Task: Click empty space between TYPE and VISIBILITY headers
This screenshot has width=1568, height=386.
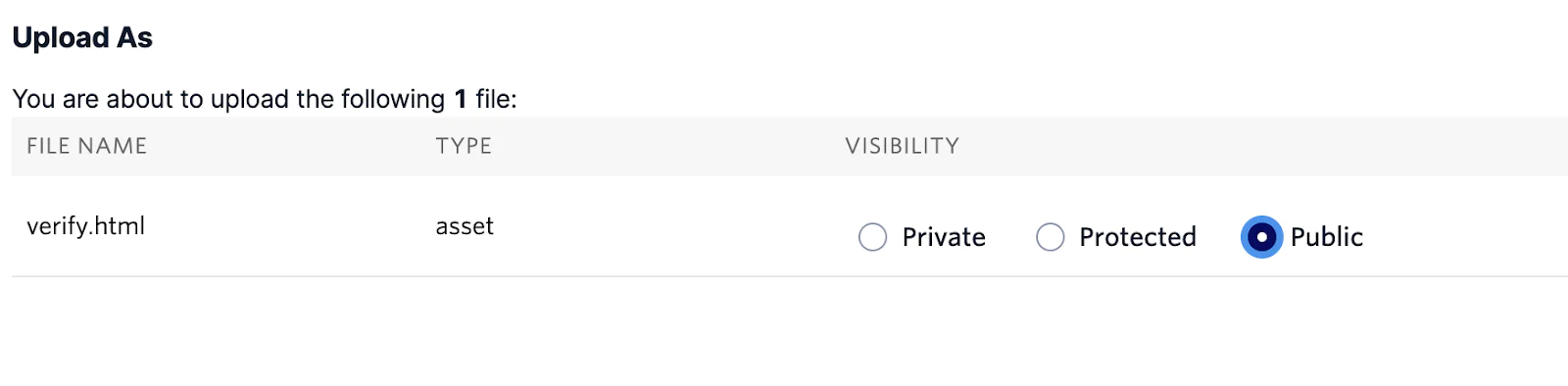Action: point(666,146)
